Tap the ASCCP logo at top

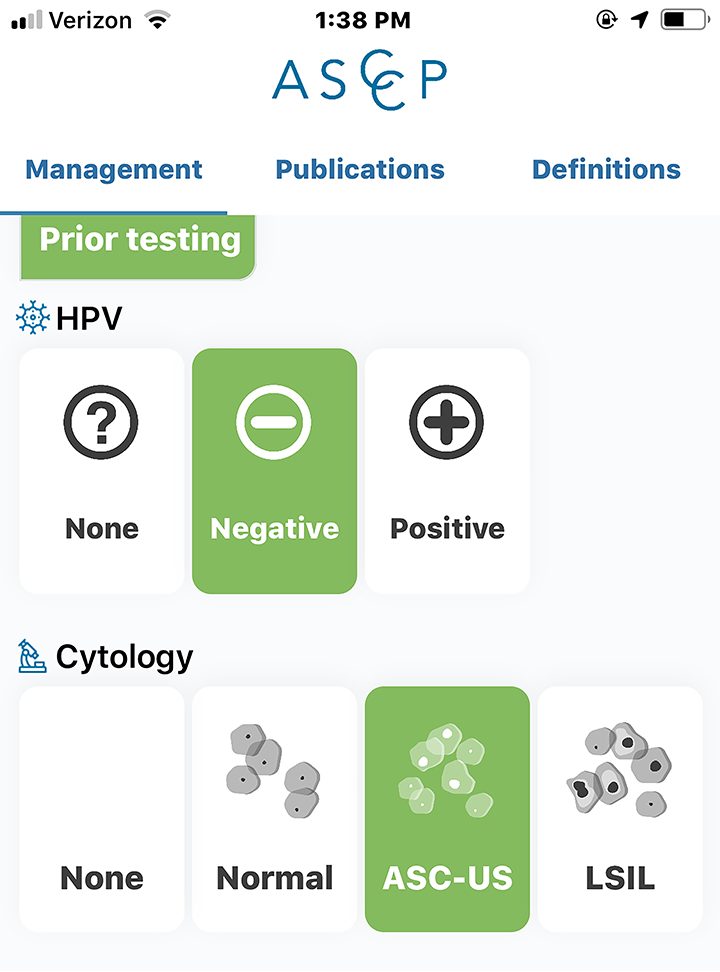tap(360, 80)
